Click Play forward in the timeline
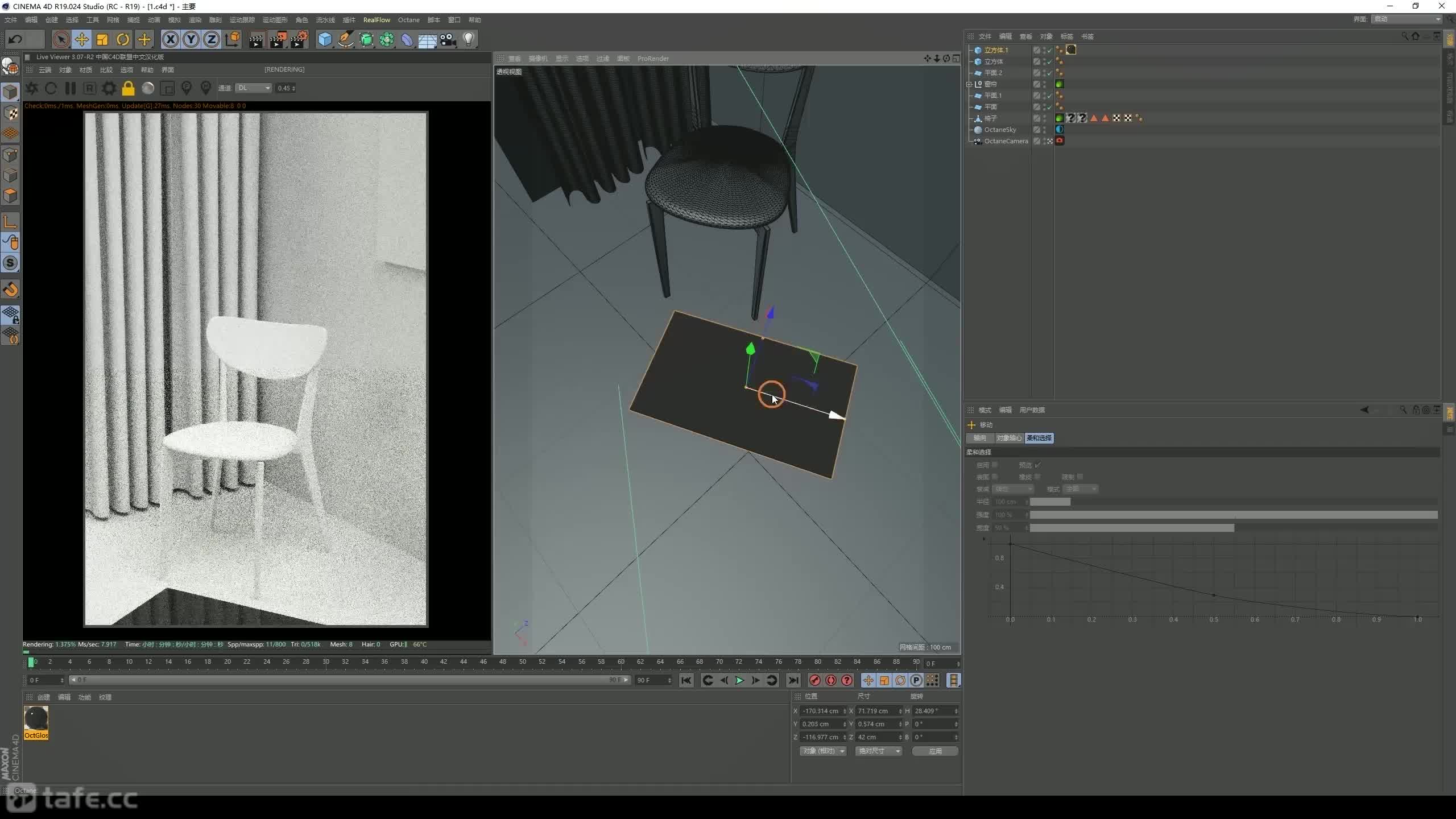This screenshot has height=819, width=1456. click(739, 680)
